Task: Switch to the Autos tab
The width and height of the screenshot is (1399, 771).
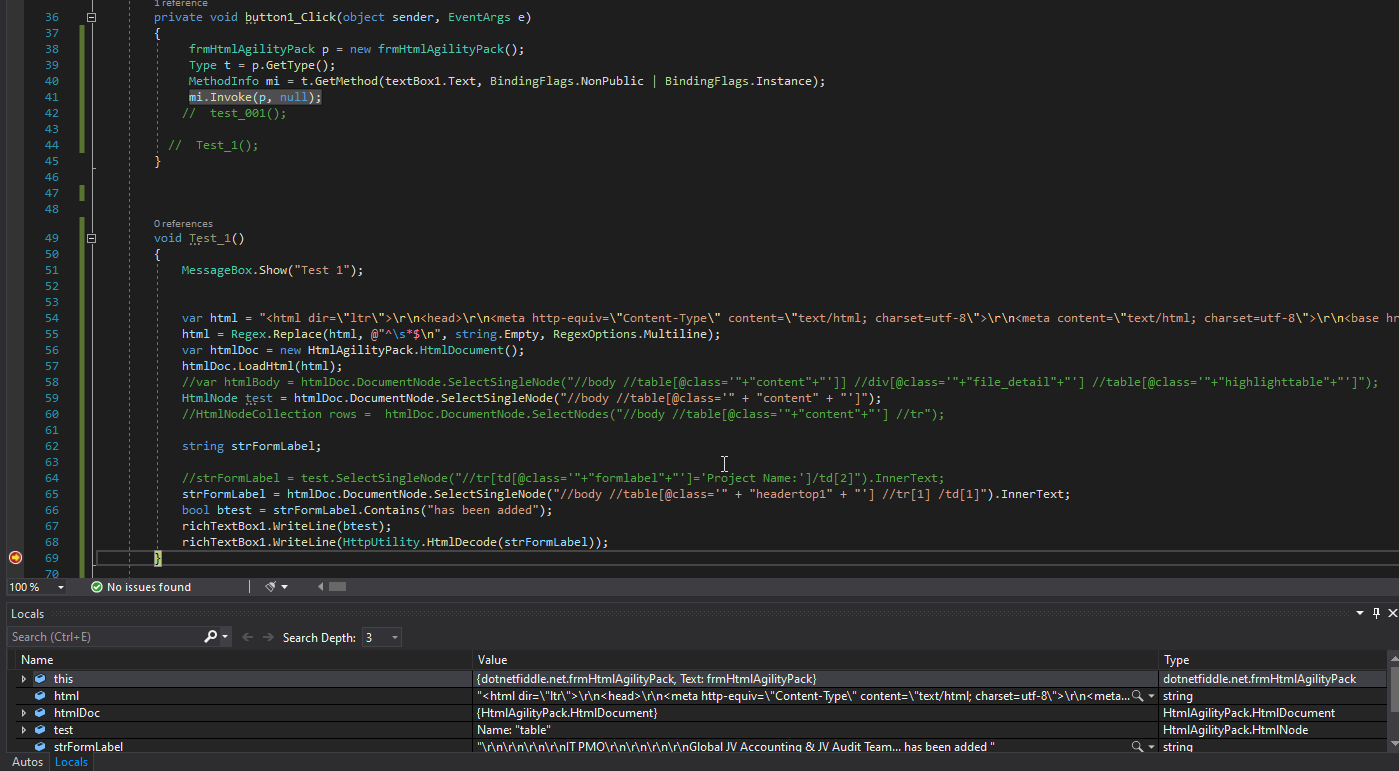Action: (27, 762)
